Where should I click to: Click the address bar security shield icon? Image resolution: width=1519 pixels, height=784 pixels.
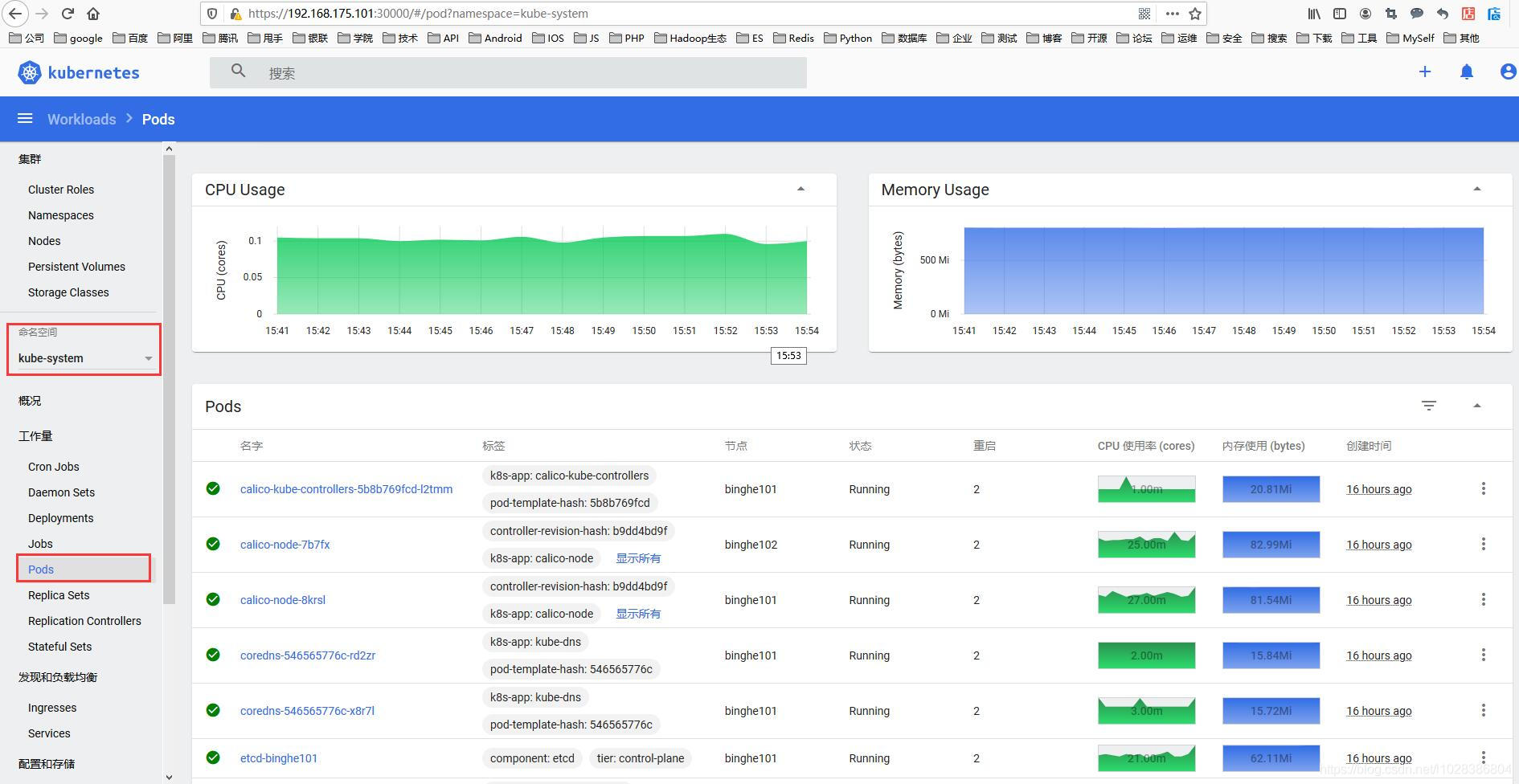point(212,14)
